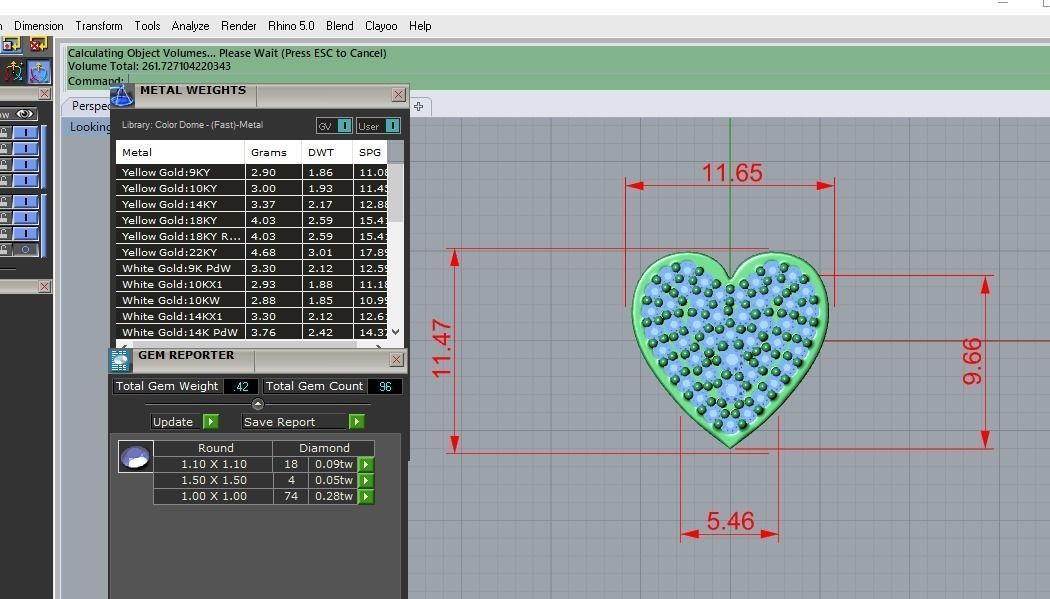
Task: Open the Render menu
Action: [x=238, y=26]
